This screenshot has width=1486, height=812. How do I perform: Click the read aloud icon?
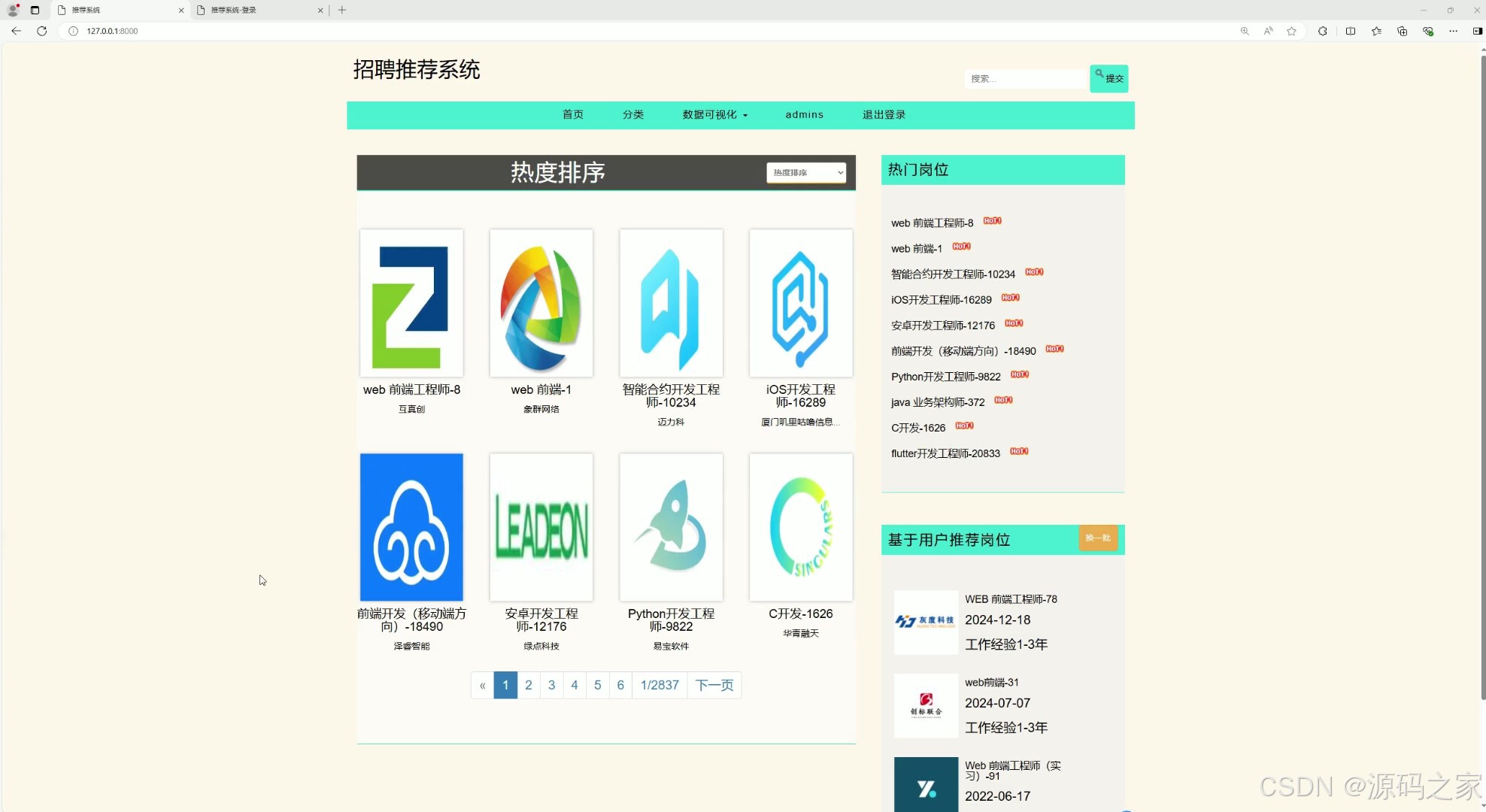[1268, 31]
